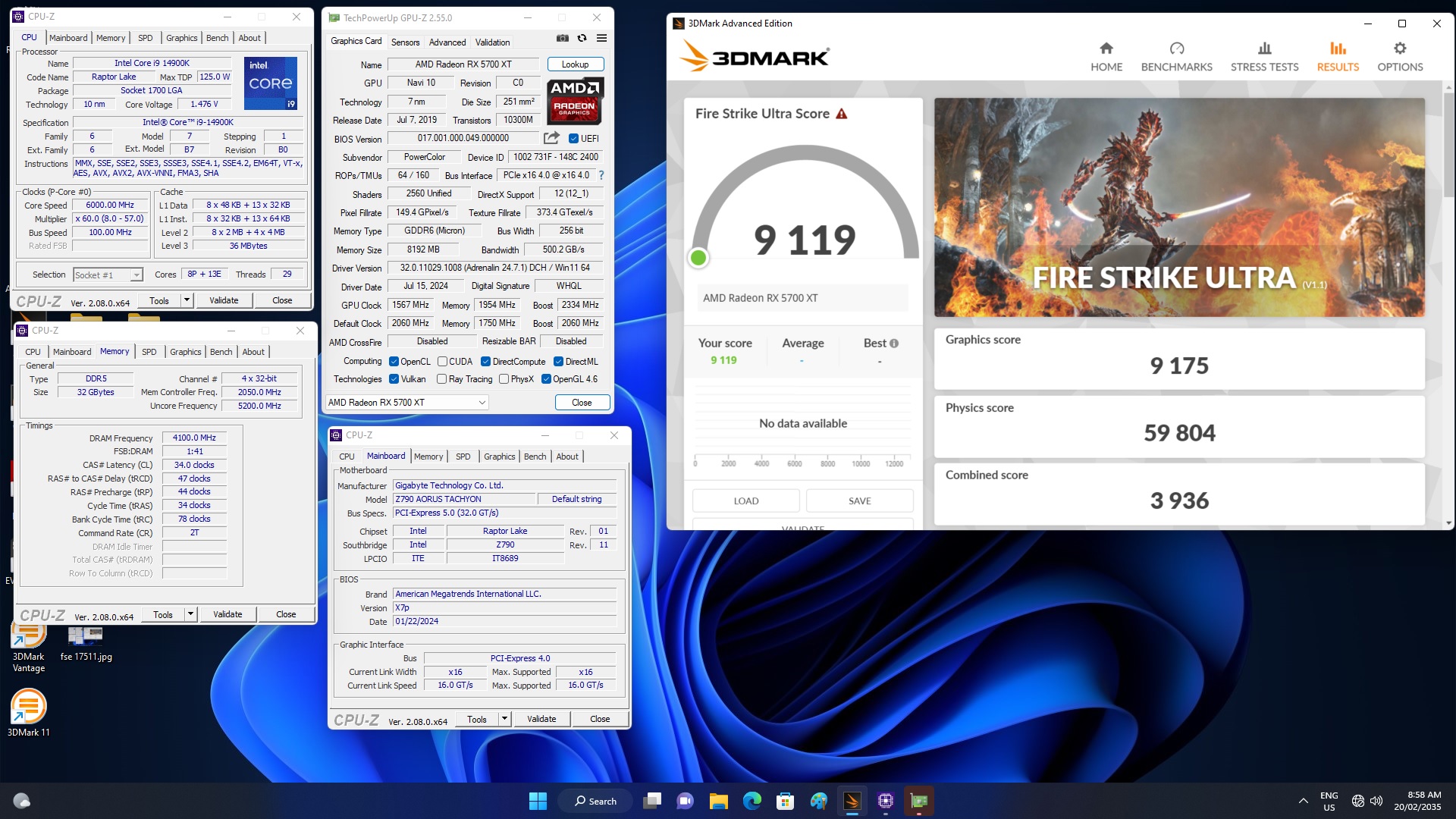Image resolution: width=1456 pixels, height=819 pixels.
Task: Switch to CPU-Z on the taskbar
Action: click(x=885, y=801)
